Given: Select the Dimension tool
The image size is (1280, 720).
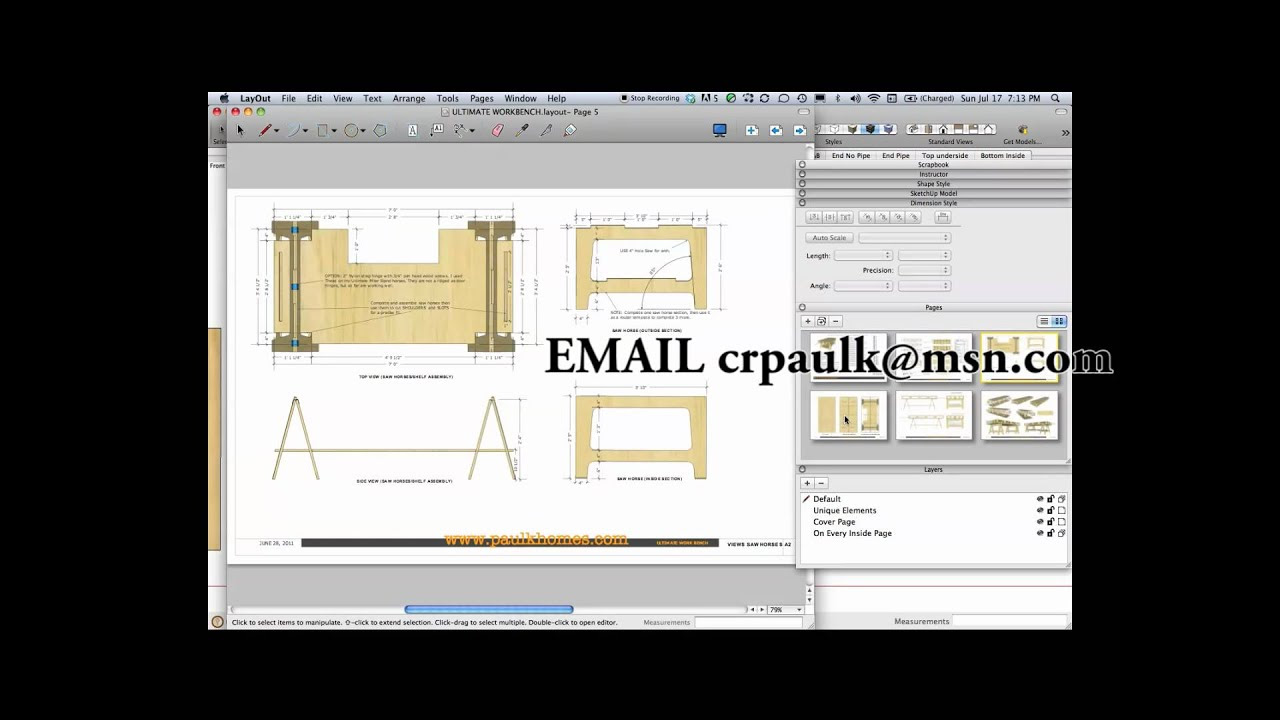Looking at the screenshot, I should click(461, 130).
